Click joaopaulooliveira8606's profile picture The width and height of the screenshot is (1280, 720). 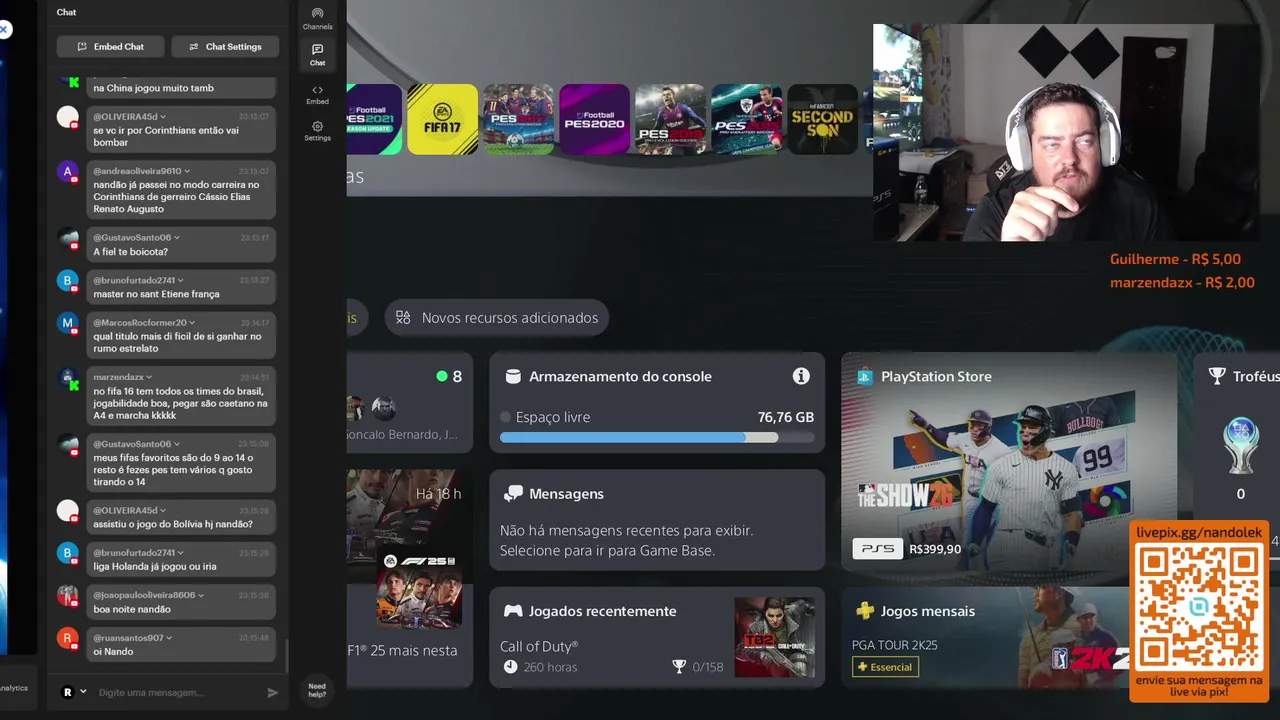pos(68,595)
